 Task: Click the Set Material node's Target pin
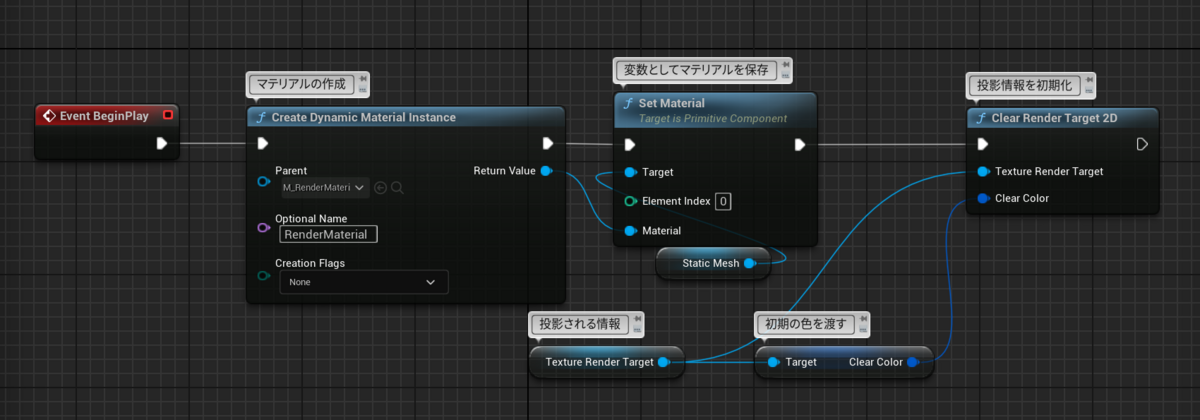(630, 172)
